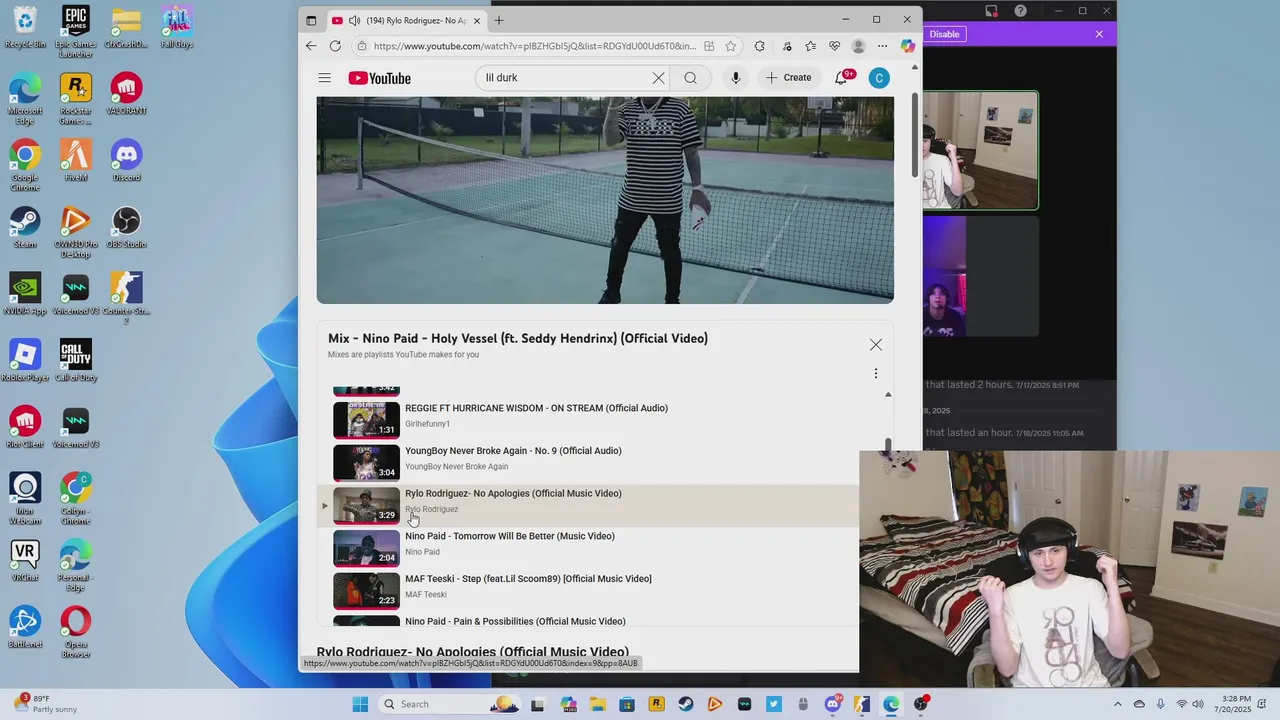This screenshot has height=720, width=1280.
Task: Open the YouTube hamburger guide menu
Action: 324,78
